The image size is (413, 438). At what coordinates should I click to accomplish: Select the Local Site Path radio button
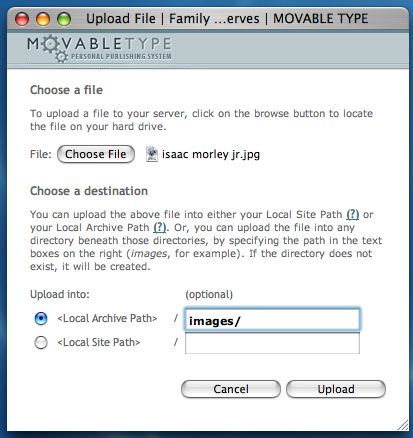(x=41, y=342)
